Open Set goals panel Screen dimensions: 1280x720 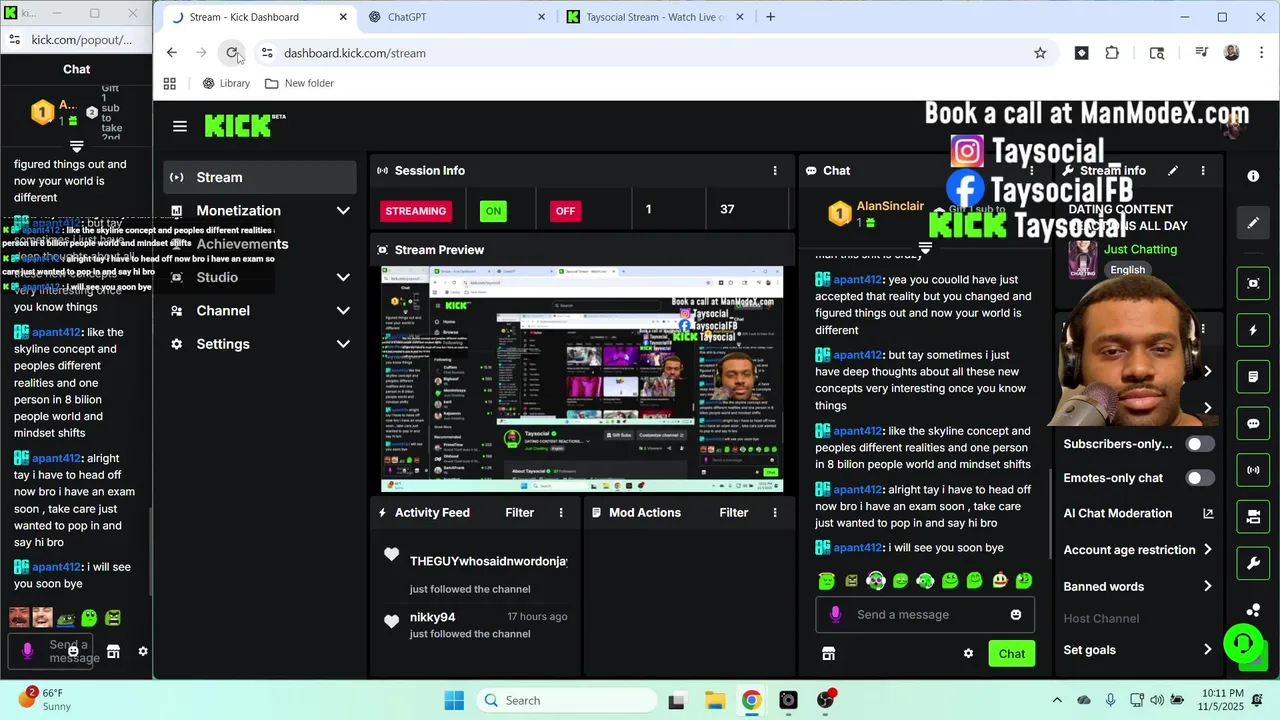tap(1138, 650)
